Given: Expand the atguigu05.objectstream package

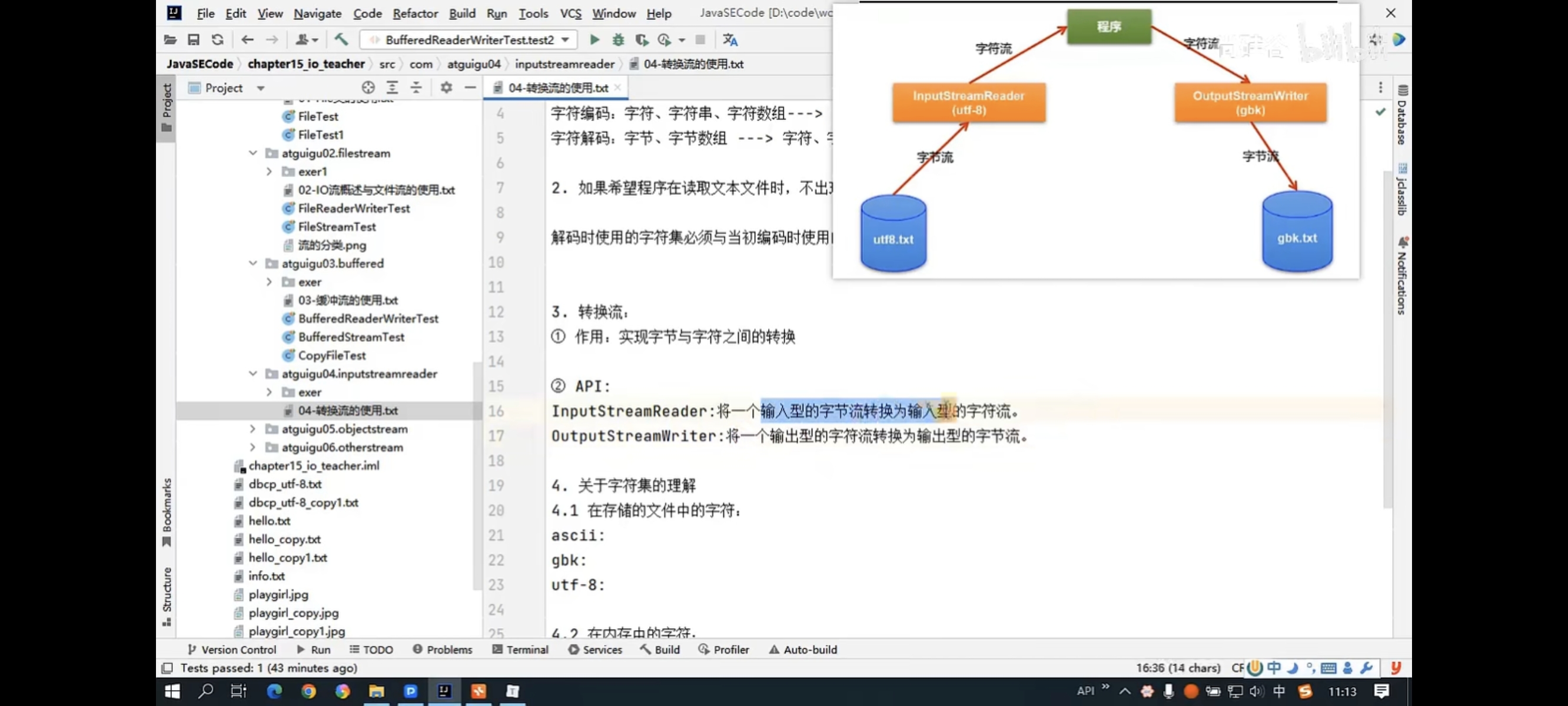Looking at the screenshot, I should 253,429.
